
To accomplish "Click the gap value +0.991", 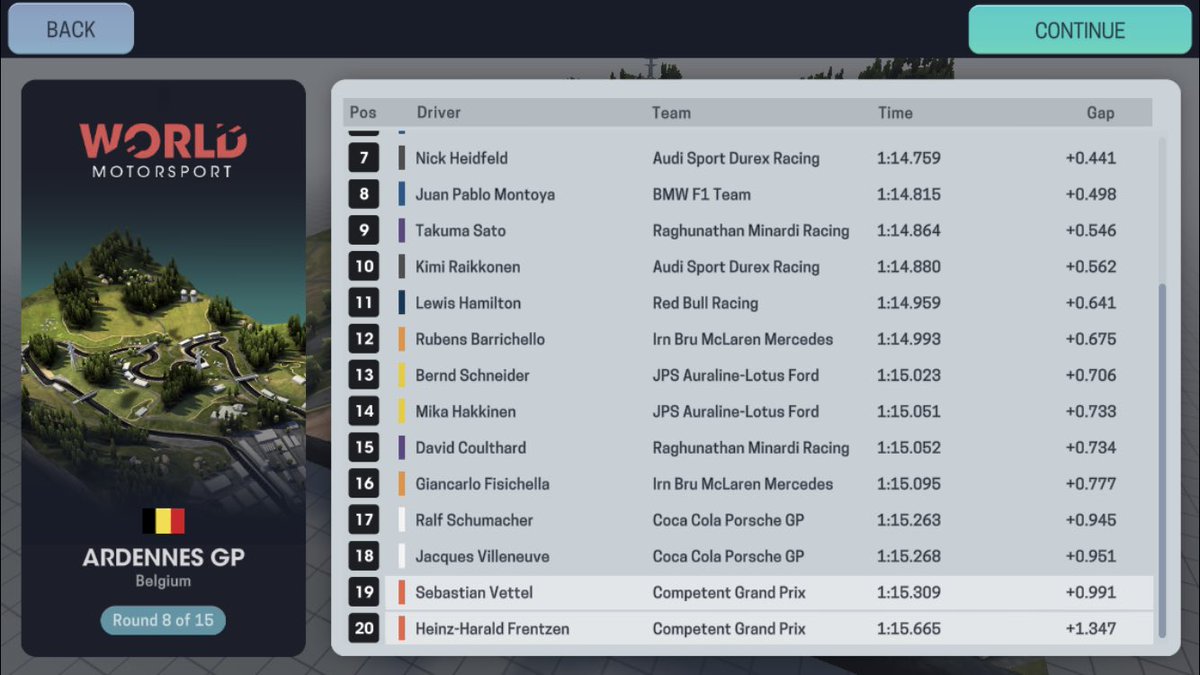I will point(1091,592).
